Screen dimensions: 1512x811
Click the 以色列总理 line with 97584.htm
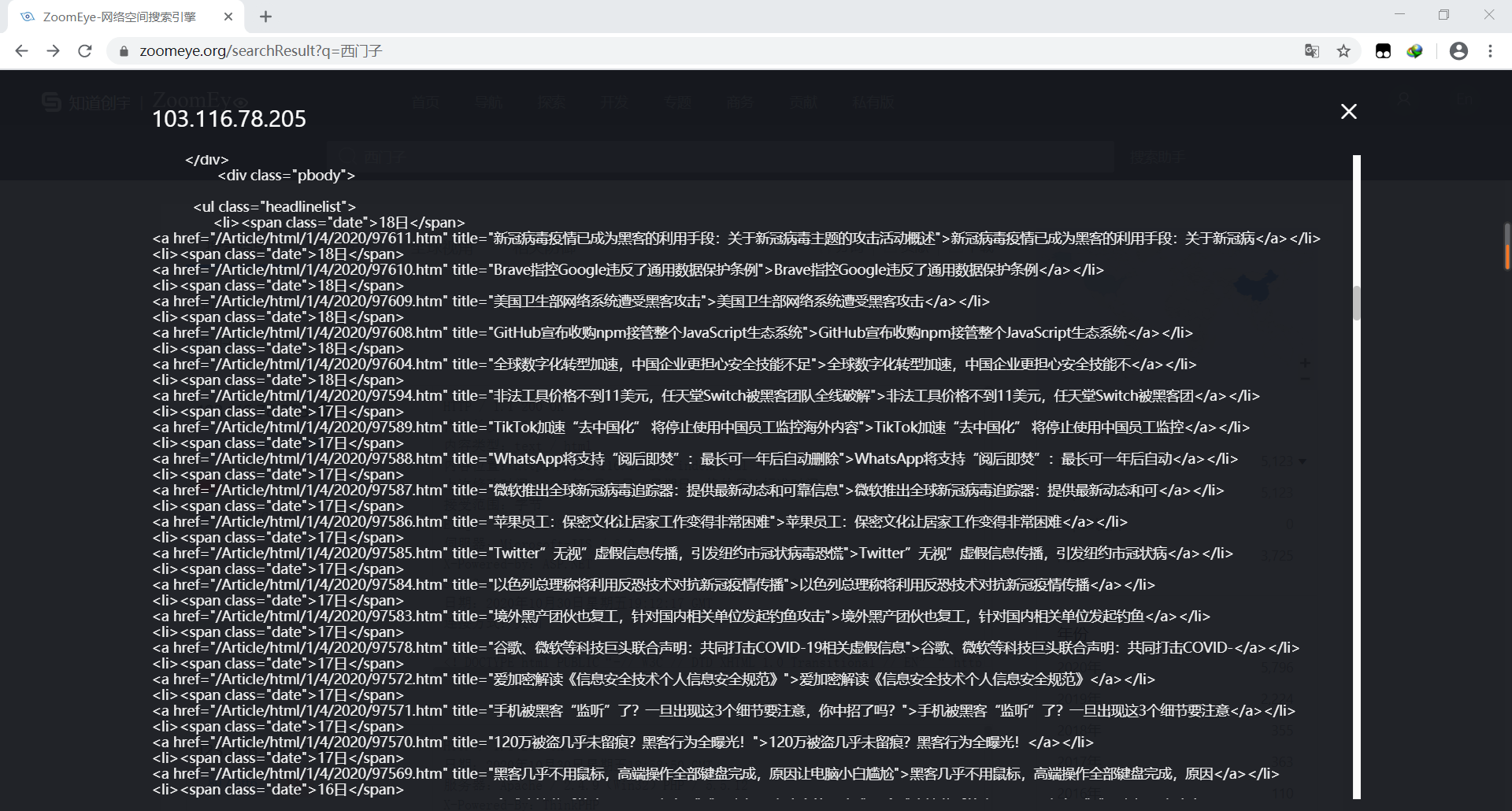[654, 584]
